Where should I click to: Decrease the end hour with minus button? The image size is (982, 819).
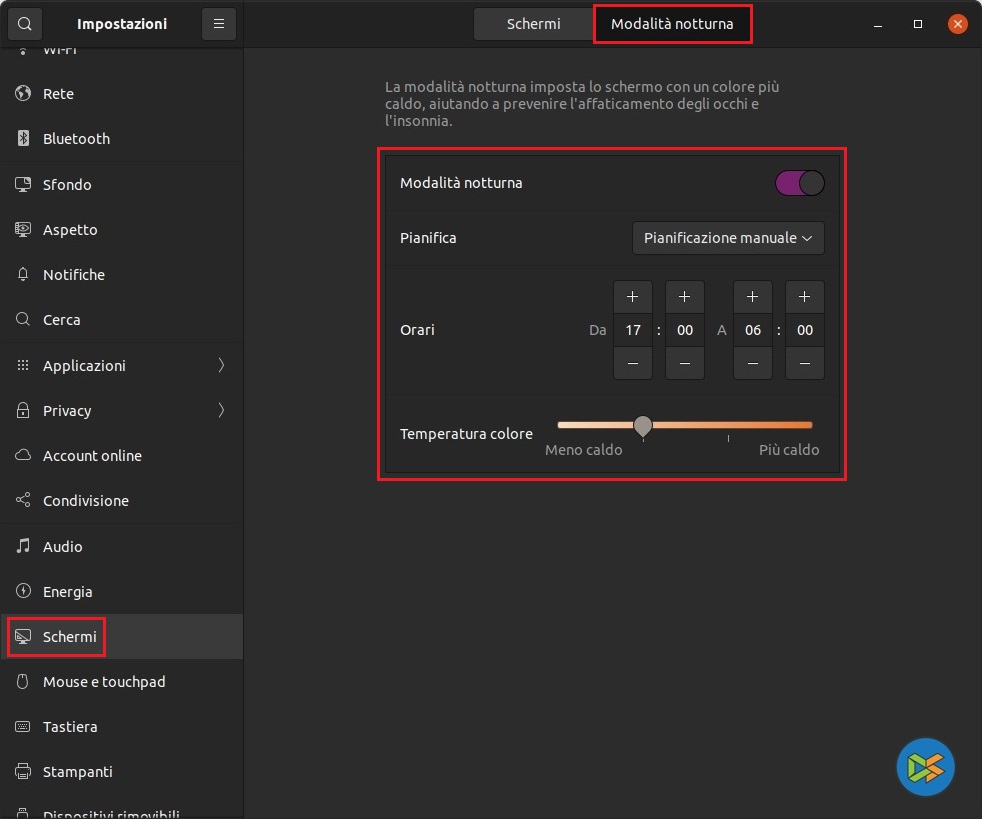752,363
